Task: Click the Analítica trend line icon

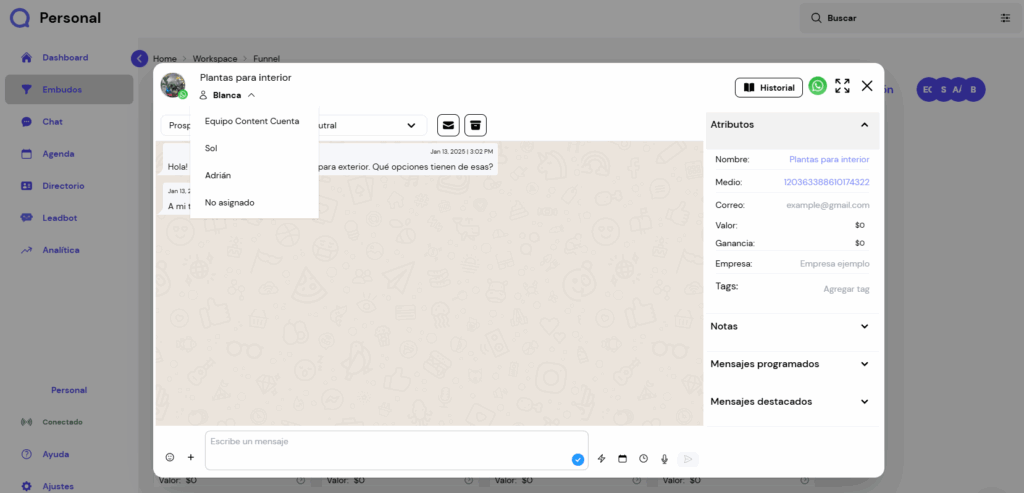Action: [x=26, y=250]
